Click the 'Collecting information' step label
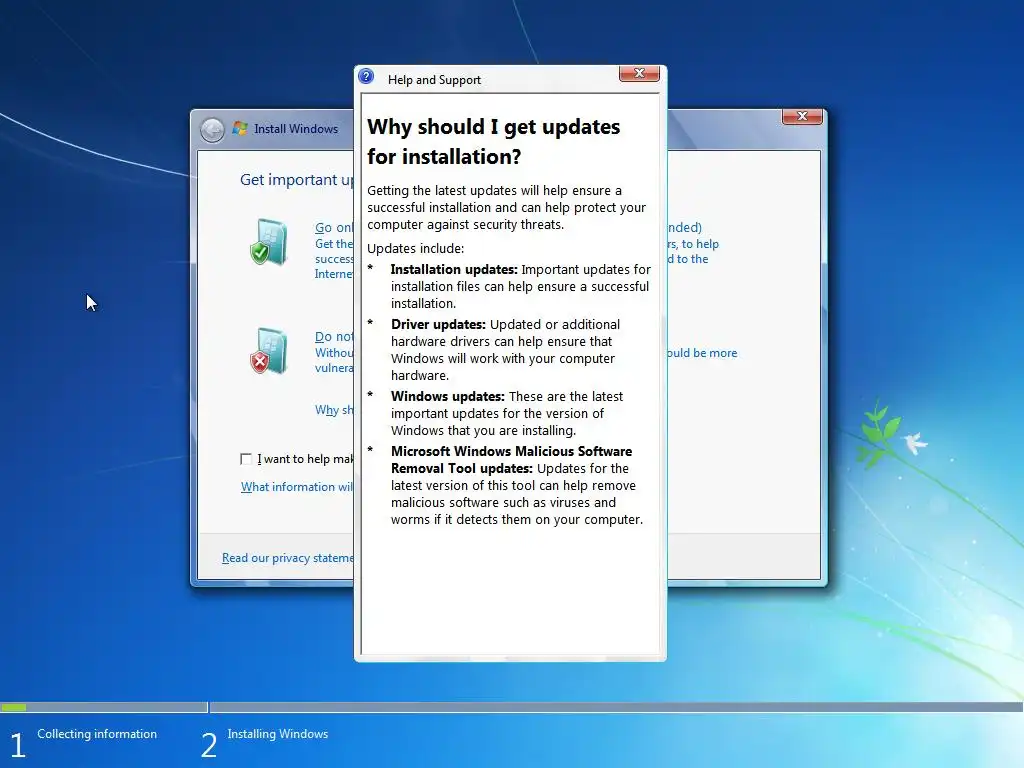 tap(97, 734)
